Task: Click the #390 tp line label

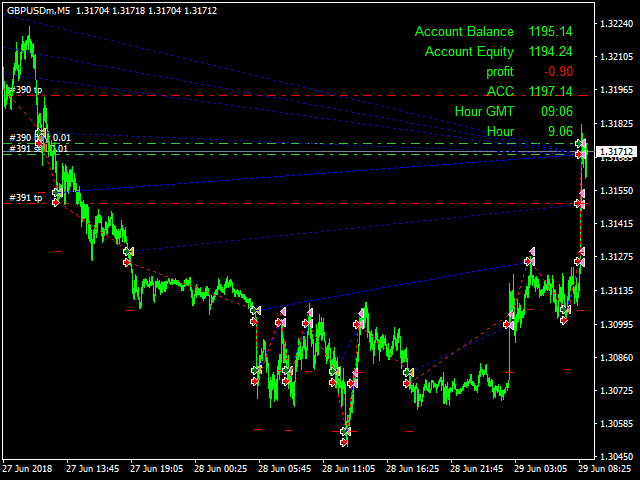Action: click(25, 90)
